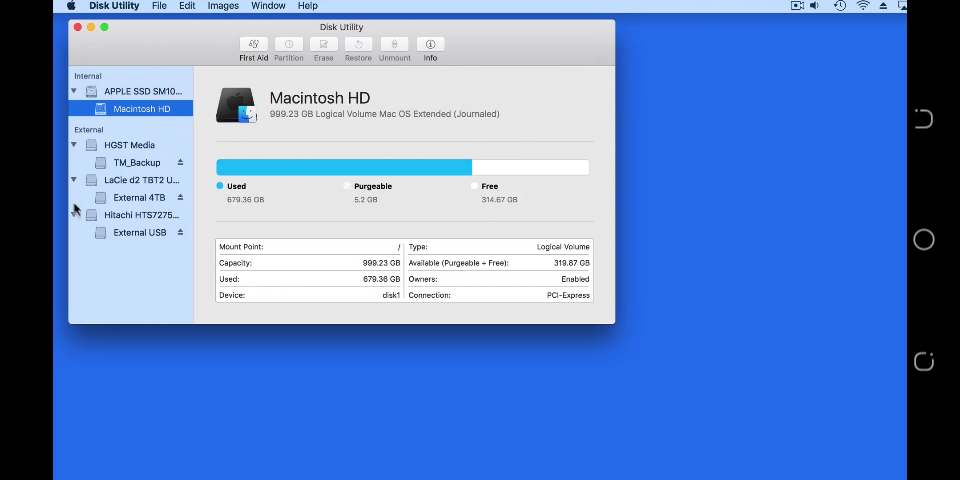The height and width of the screenshot is (480, 960).
Task: Click the Logical Volume type value
Action: 563,247
